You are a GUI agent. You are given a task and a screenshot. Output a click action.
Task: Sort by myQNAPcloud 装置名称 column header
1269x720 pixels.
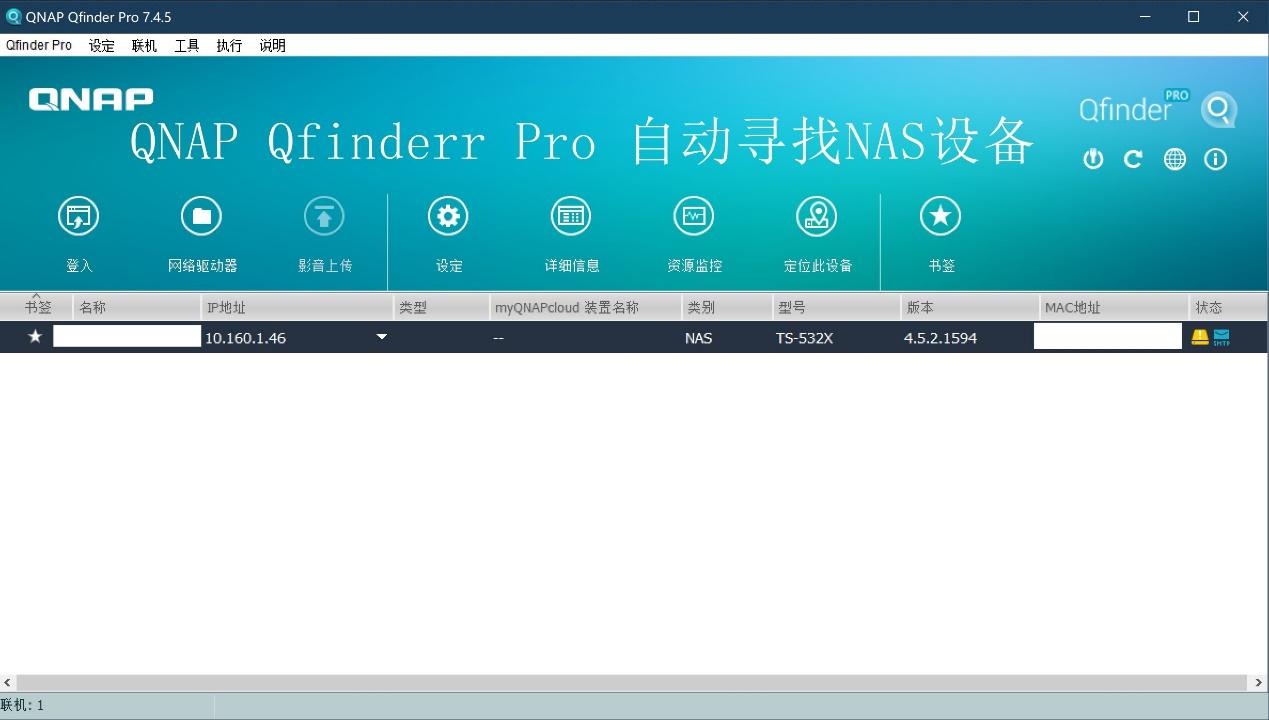point(585,307)
